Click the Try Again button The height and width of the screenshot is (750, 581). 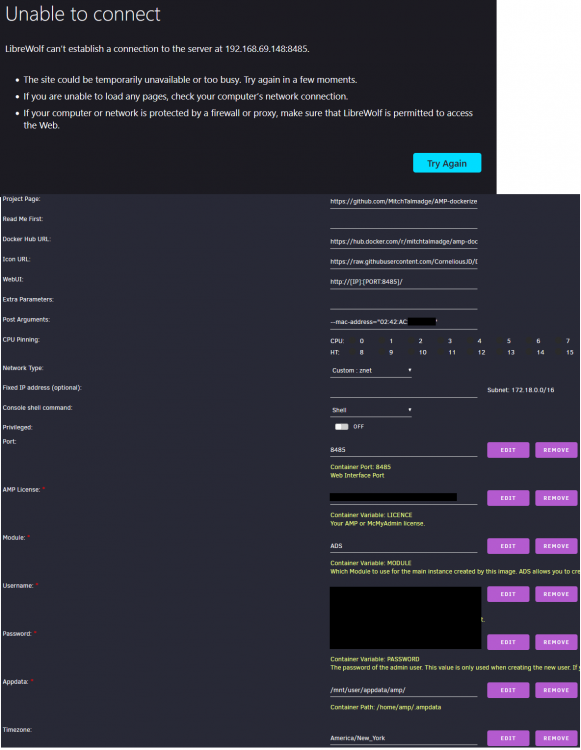(x=447, y=163)
